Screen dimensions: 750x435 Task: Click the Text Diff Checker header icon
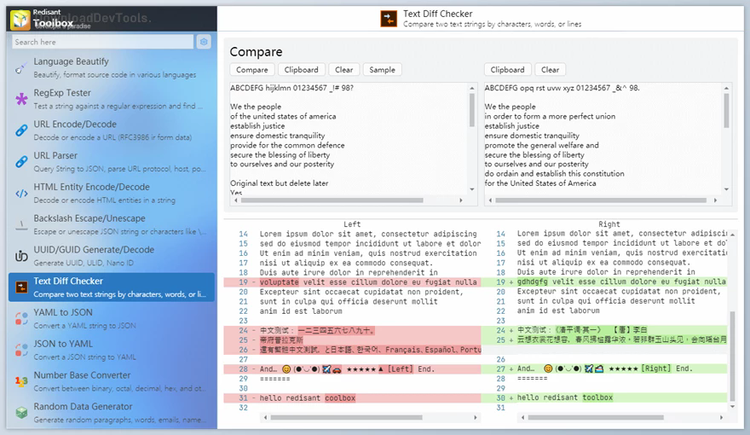(388, 19)
